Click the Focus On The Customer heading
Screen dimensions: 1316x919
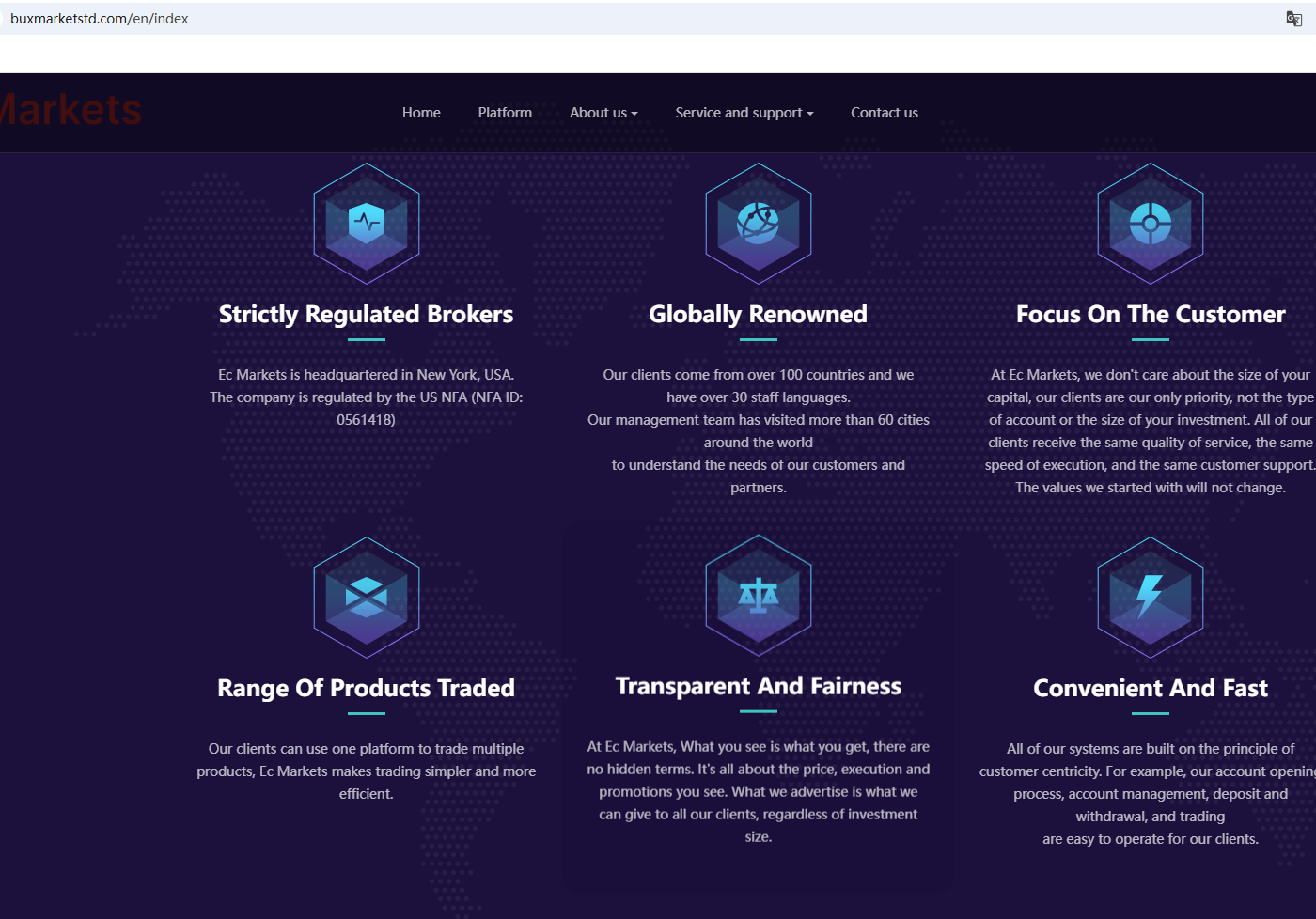pyautogui.click(x=1151, y=314)
